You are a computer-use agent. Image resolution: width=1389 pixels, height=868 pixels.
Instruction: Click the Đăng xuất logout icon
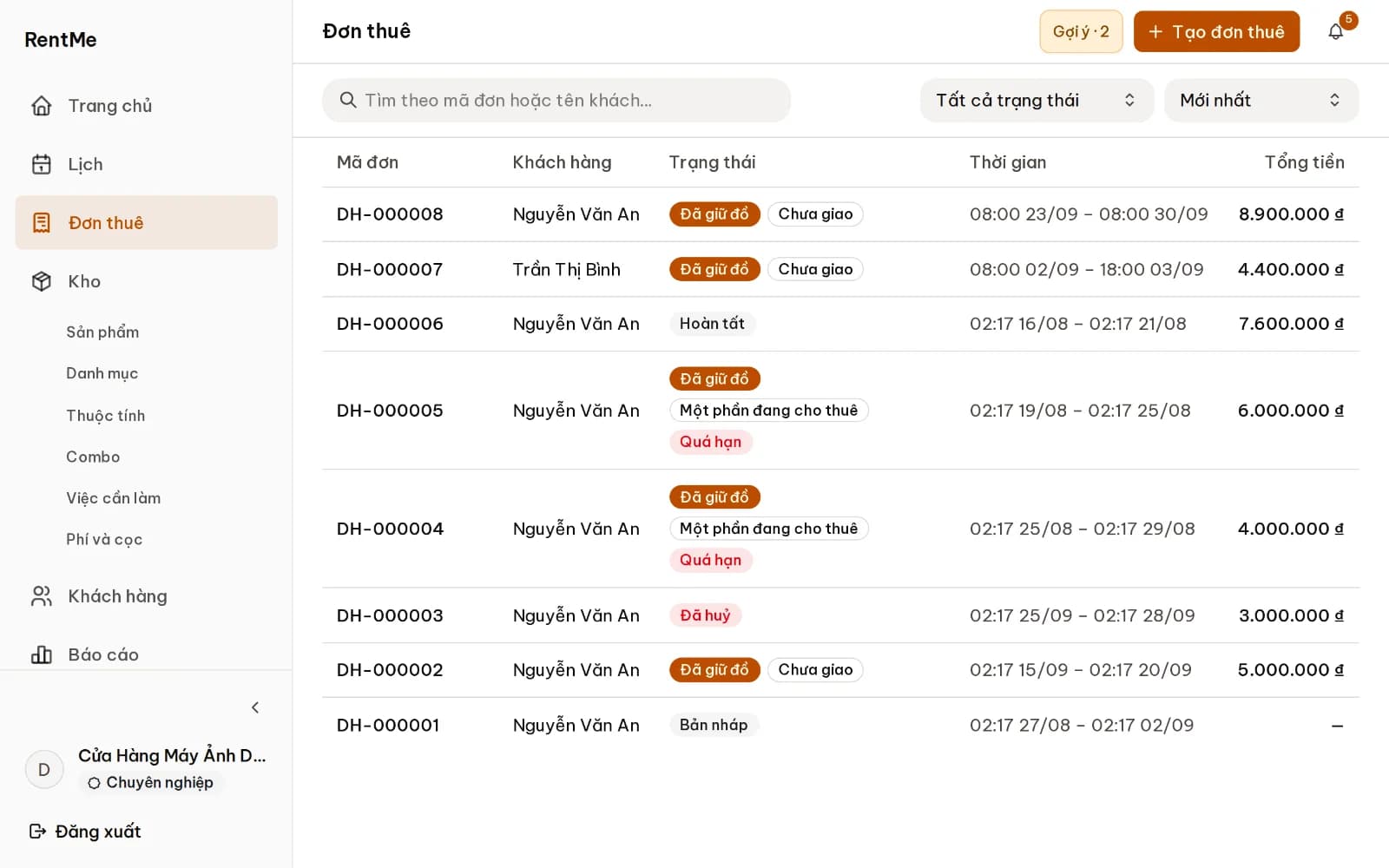(x=37, y=832)
